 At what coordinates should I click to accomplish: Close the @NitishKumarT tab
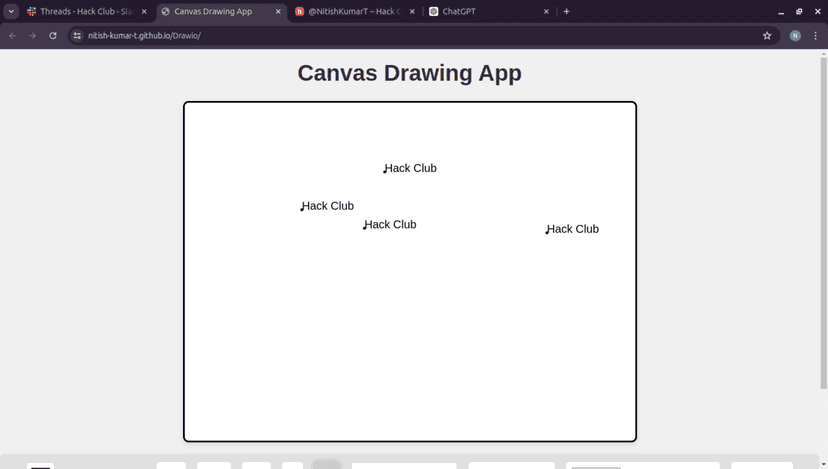pyautogui.click(x=412, y=11)
